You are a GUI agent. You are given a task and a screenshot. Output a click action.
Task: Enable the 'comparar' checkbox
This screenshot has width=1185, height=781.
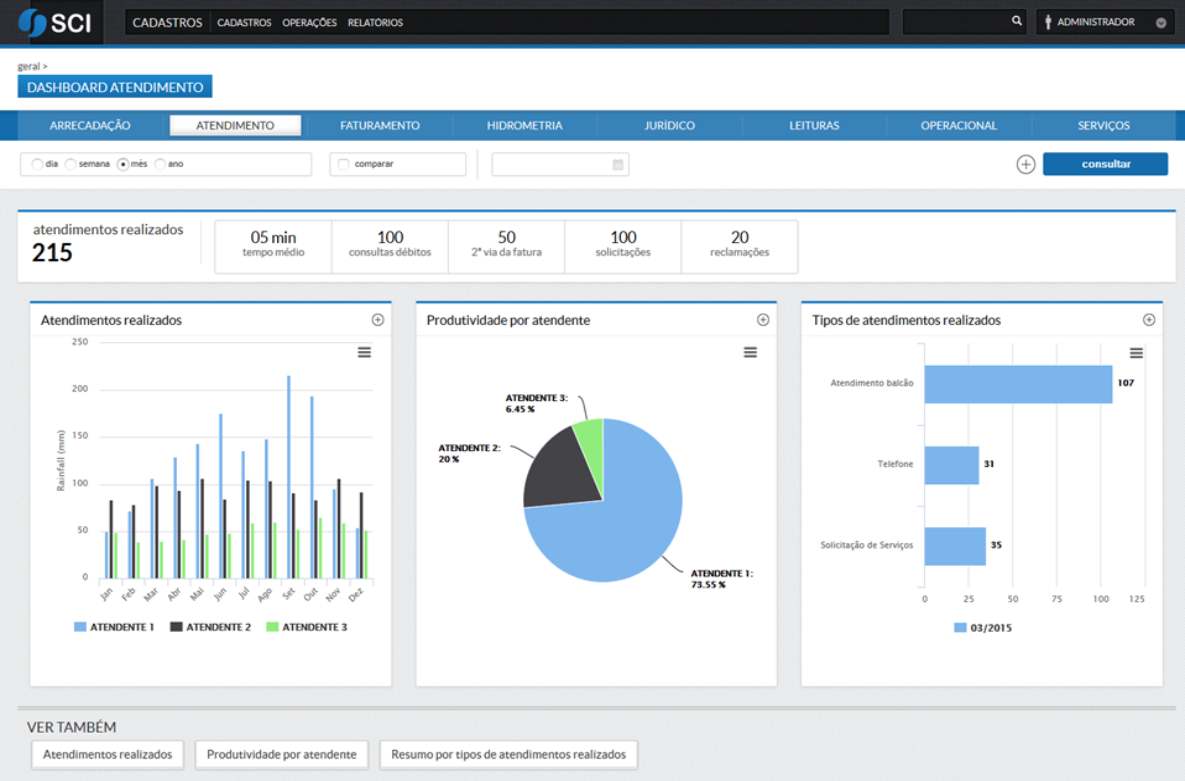click(x=344, y=164)
